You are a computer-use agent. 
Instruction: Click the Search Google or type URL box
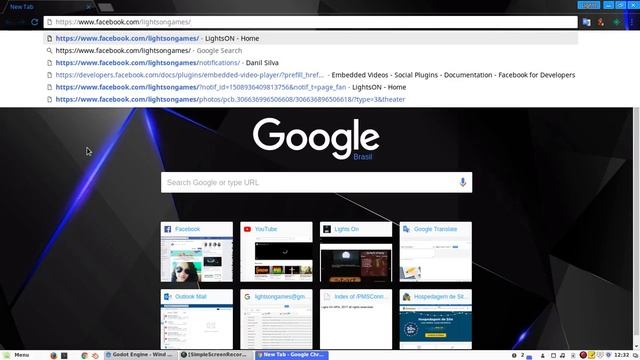point(316,182)
